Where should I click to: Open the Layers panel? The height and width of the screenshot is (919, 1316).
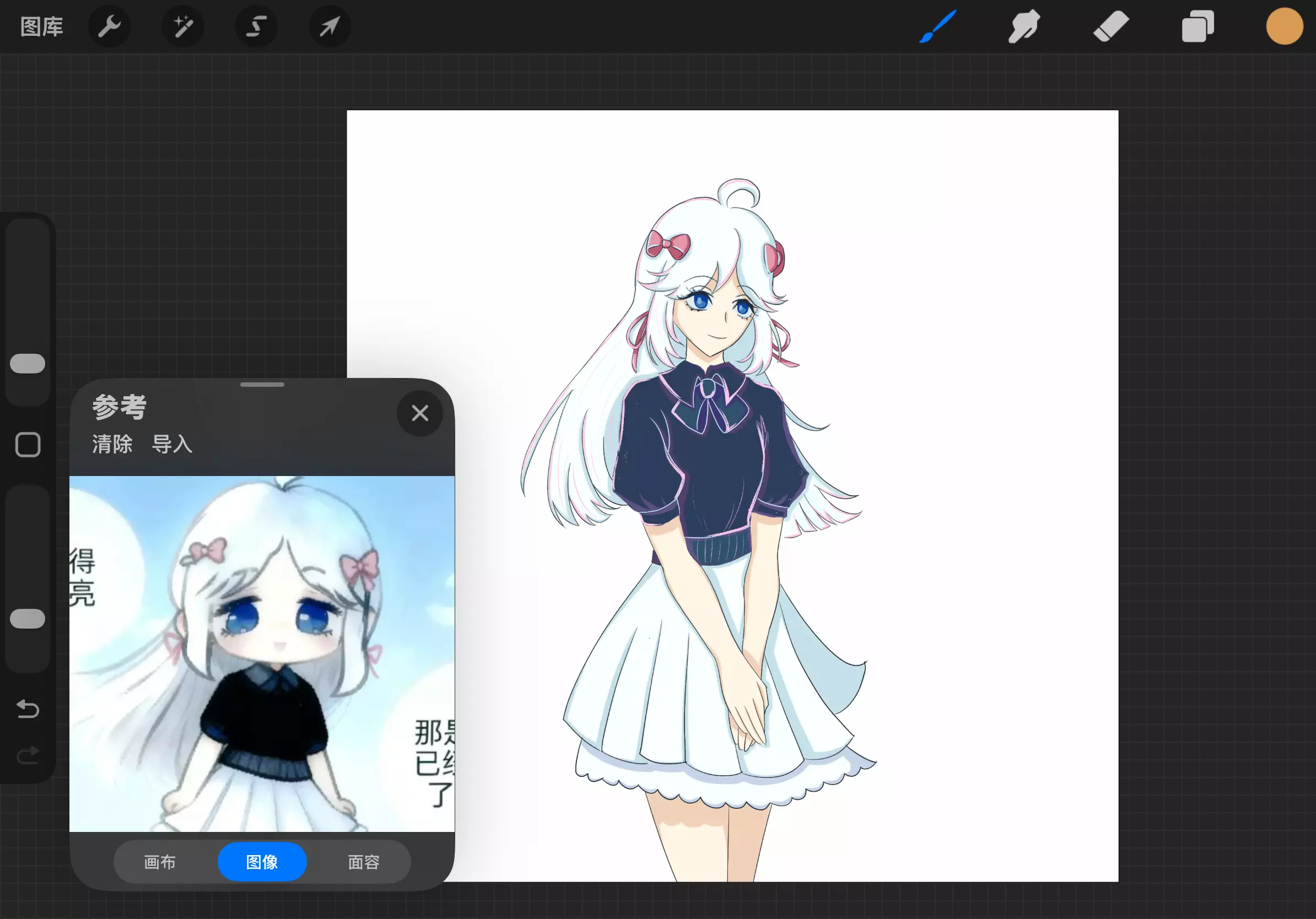1198,26
